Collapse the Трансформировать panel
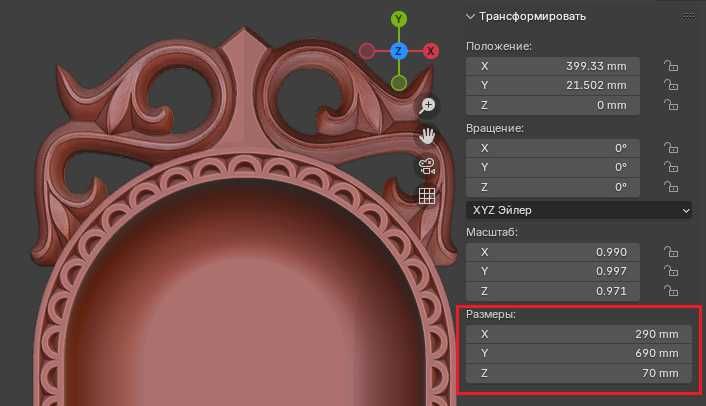This screenshot has height=406, width=706. pyautogui.click(x=471, y=17)
